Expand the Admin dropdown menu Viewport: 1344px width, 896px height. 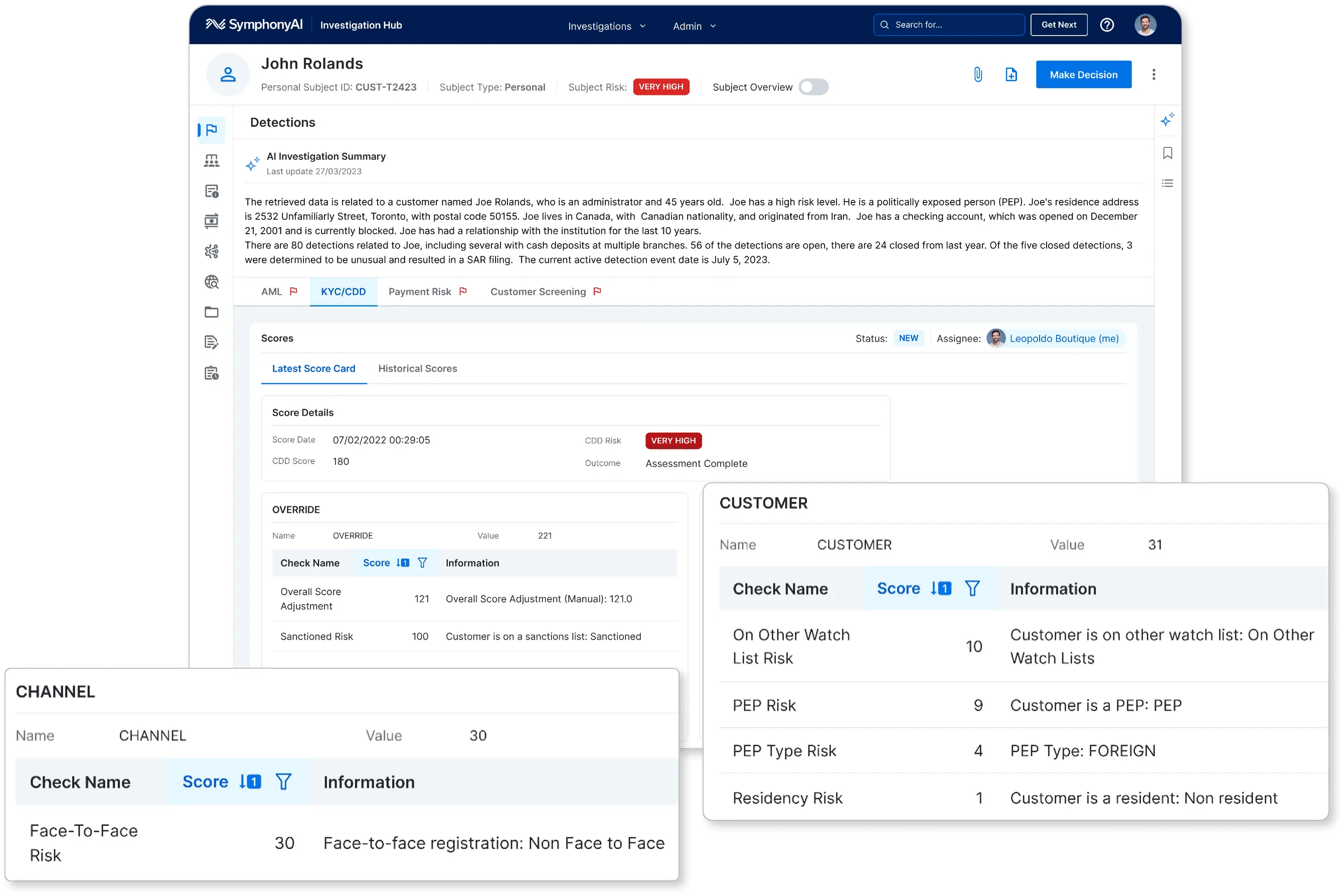(694, 26)
